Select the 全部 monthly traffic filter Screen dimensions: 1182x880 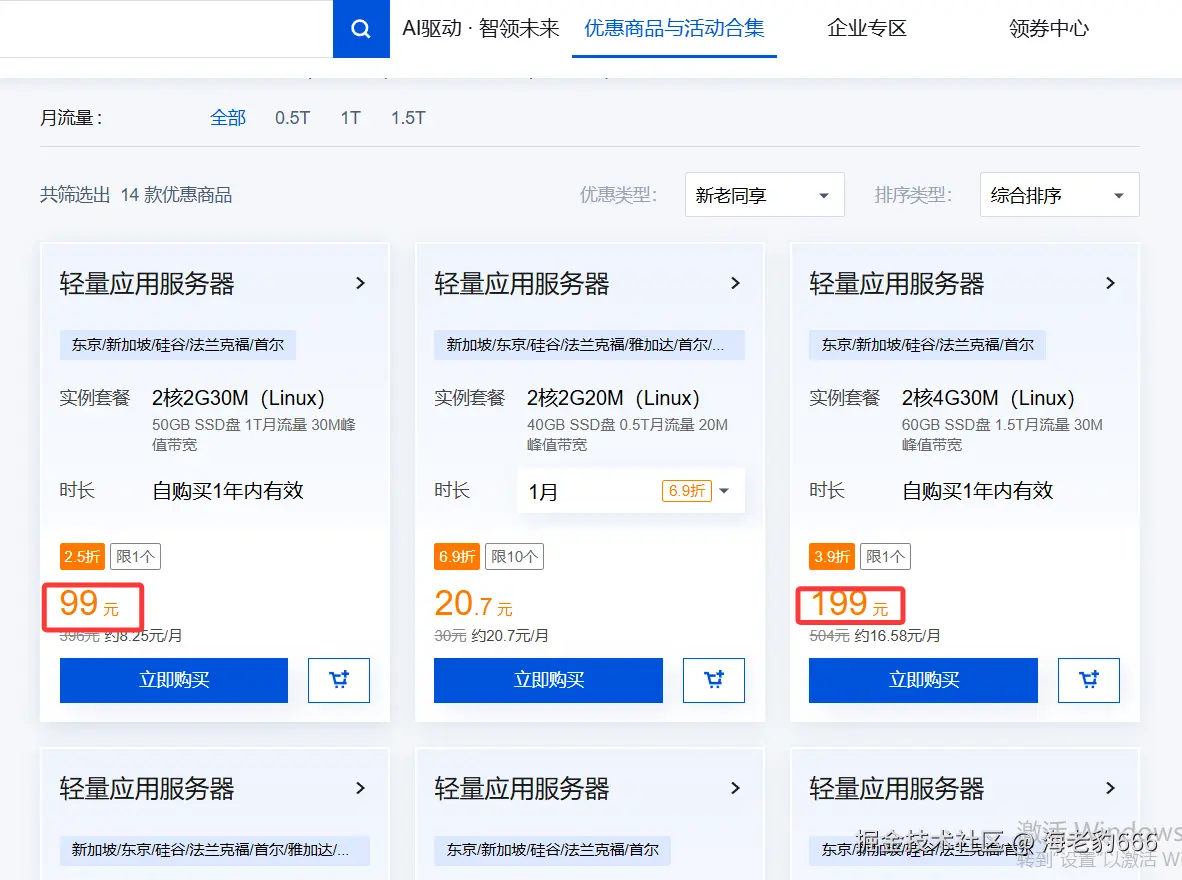pyautogui.click(x=228, y=118)
